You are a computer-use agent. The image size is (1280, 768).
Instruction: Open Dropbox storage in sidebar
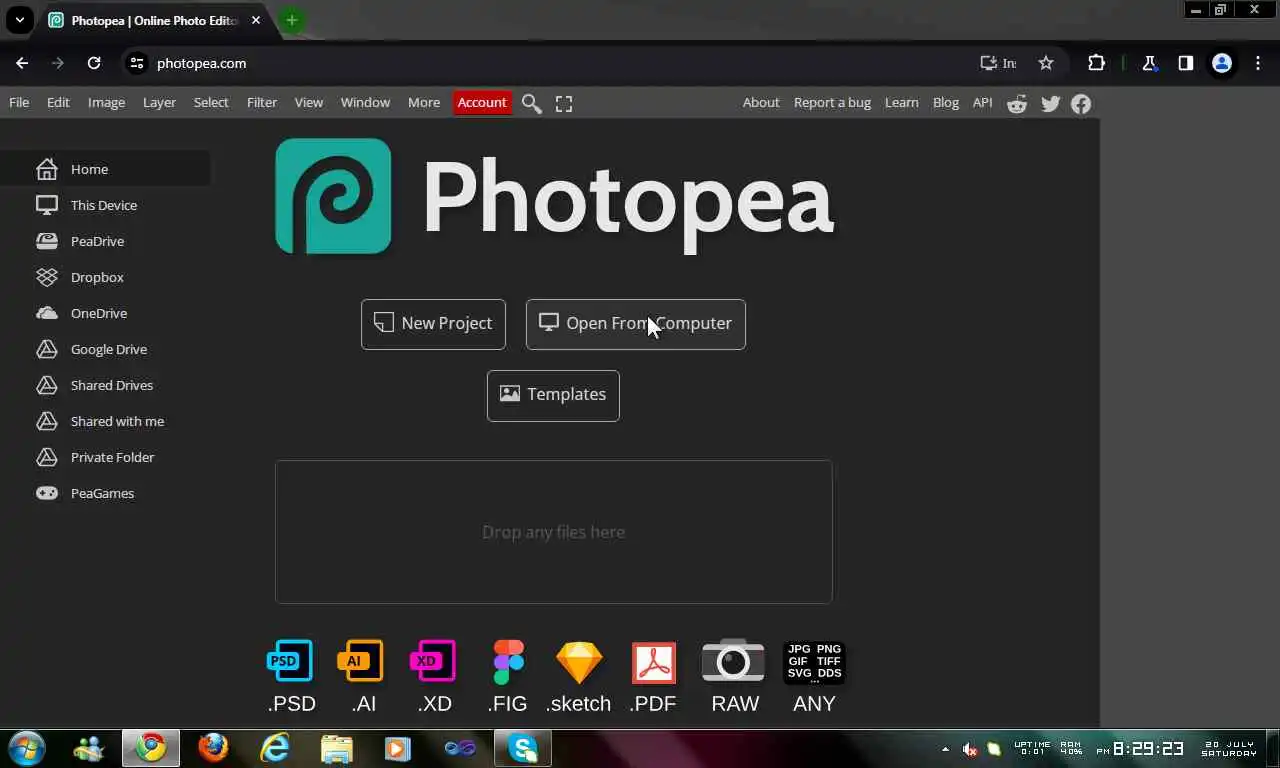tap(105, 277)
